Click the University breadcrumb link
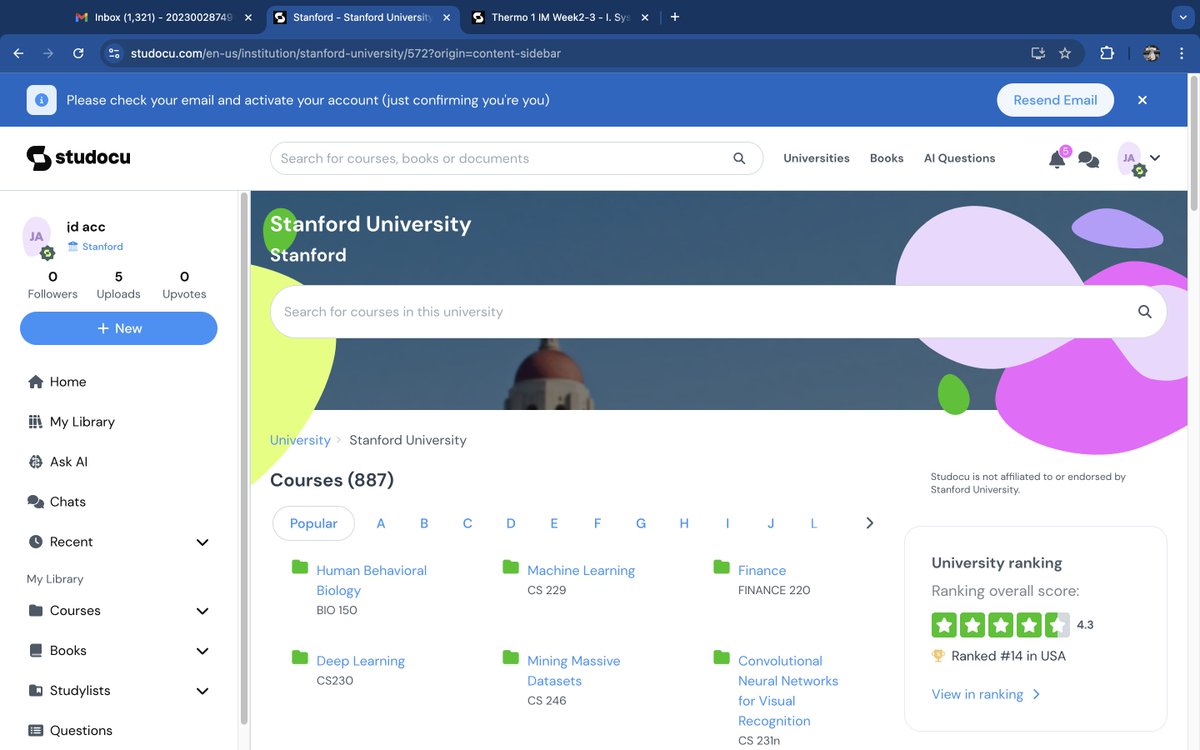The image size is (1200, 750). (x=300, y=440)
